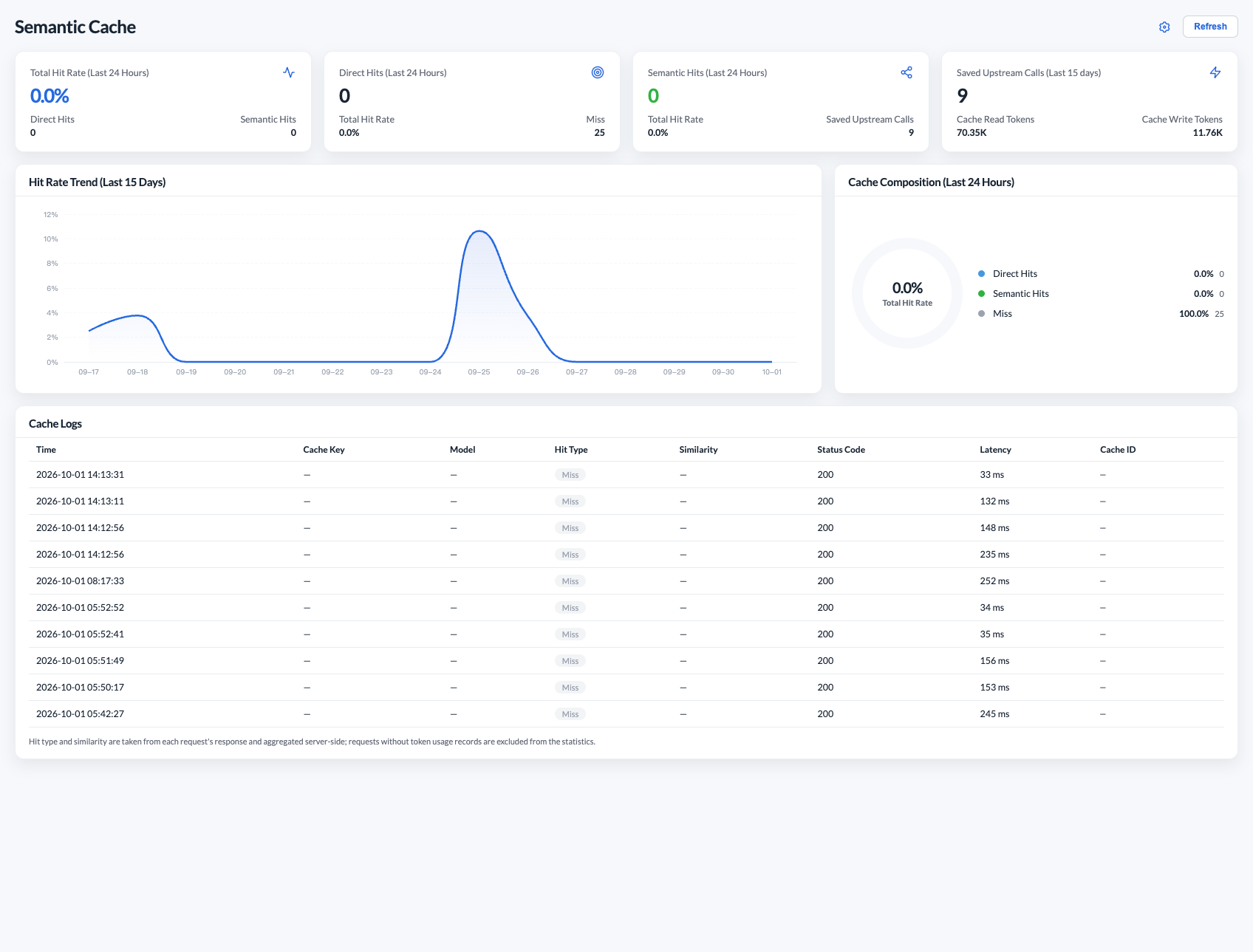Click the blue Direct Hits legend dot
This screenshot has width=1253, height=952.
981,274
